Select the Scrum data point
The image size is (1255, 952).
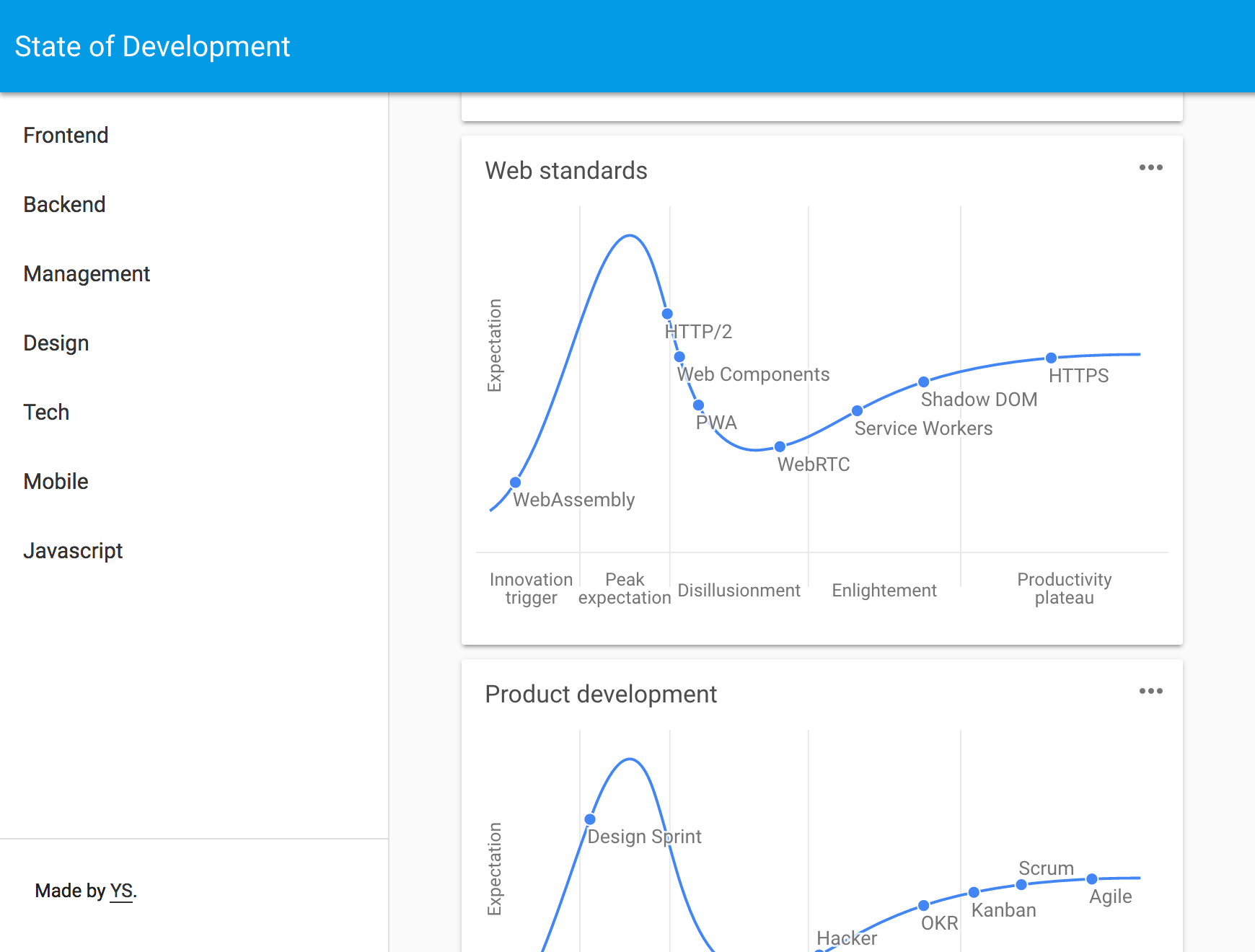click(x=1023, y=884)
